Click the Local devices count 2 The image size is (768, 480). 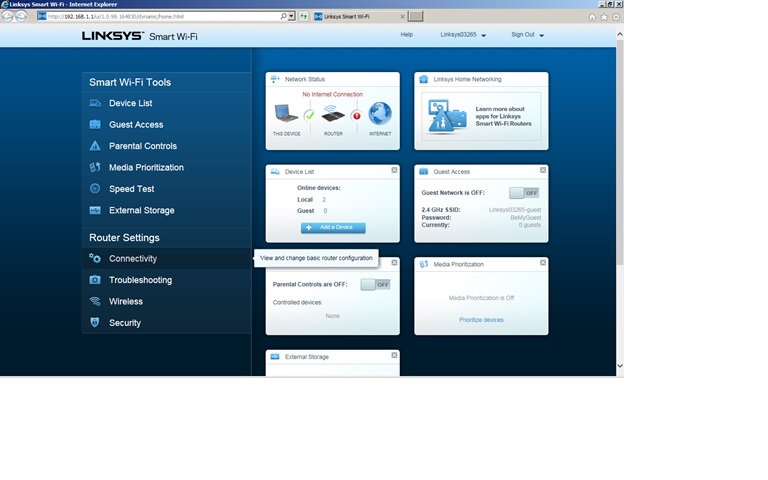(x=324, y=199)
